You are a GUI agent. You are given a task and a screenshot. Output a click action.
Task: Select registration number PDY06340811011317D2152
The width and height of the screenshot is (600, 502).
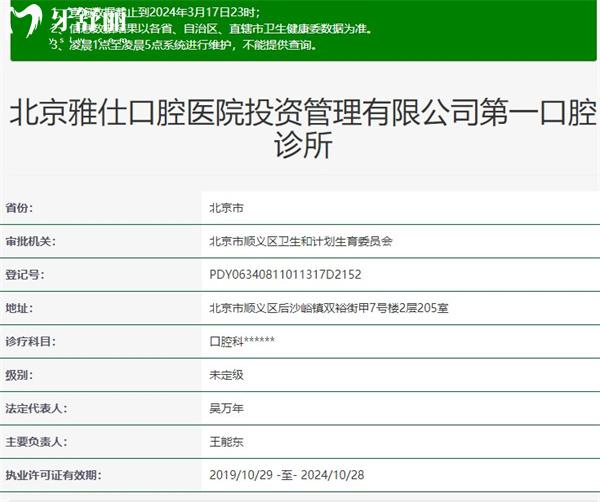pyautogui.click(x=285, y=275)
